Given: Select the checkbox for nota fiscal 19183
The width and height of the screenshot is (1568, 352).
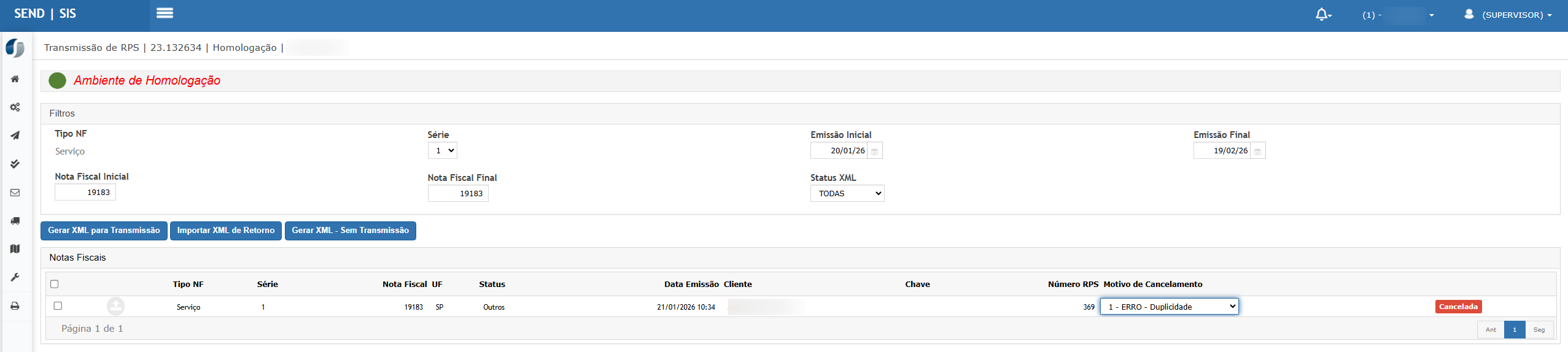Looking at the screenshot, I should pos(58,306).
